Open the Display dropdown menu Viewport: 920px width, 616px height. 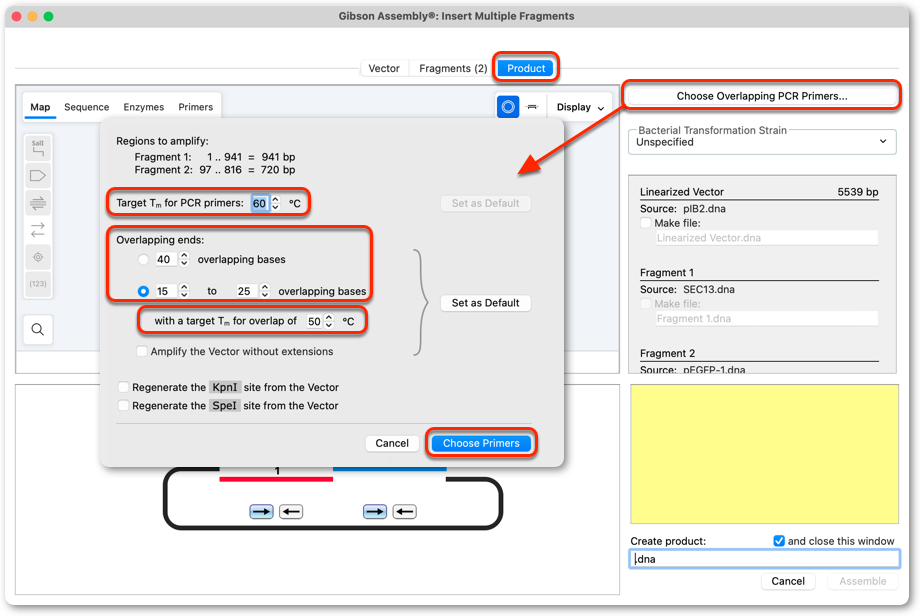coord(580,107)
